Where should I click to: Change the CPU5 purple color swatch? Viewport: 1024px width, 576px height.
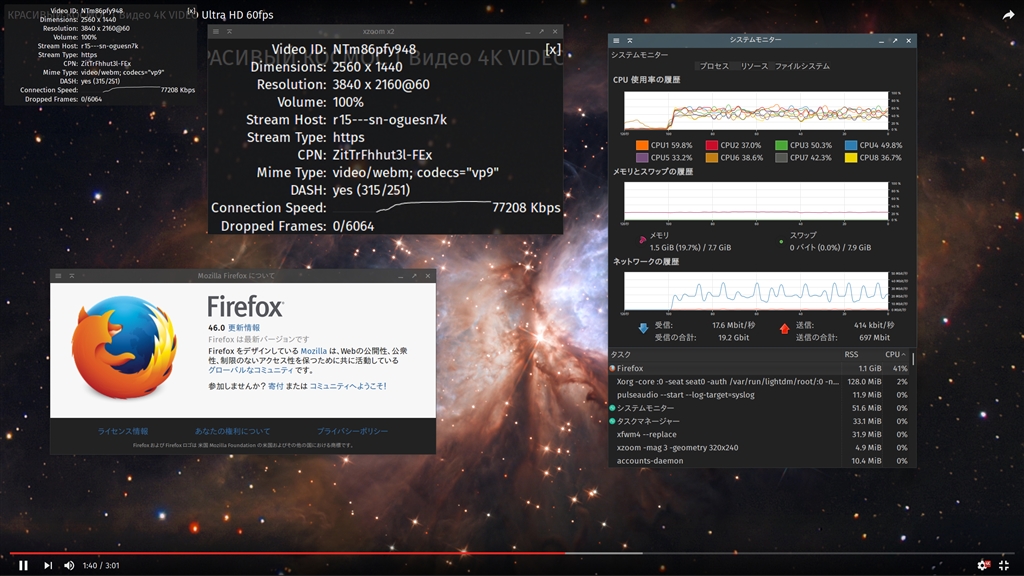[x=642, y=157]
